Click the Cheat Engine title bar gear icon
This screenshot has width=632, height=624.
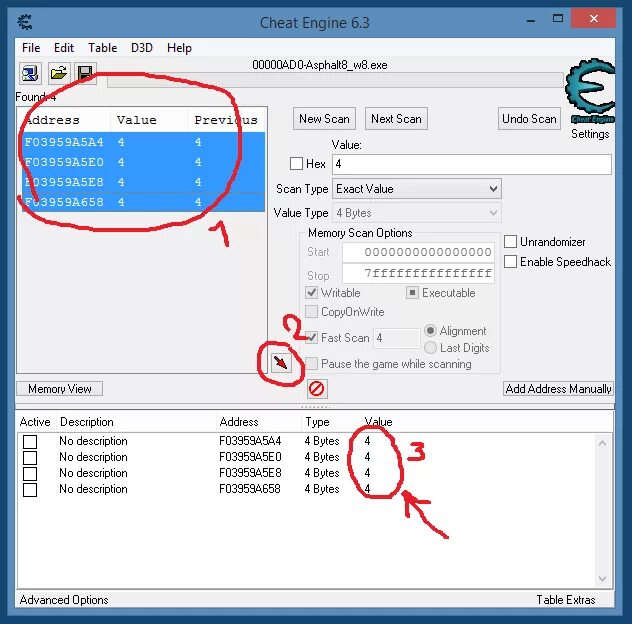[x=25, y=22]
